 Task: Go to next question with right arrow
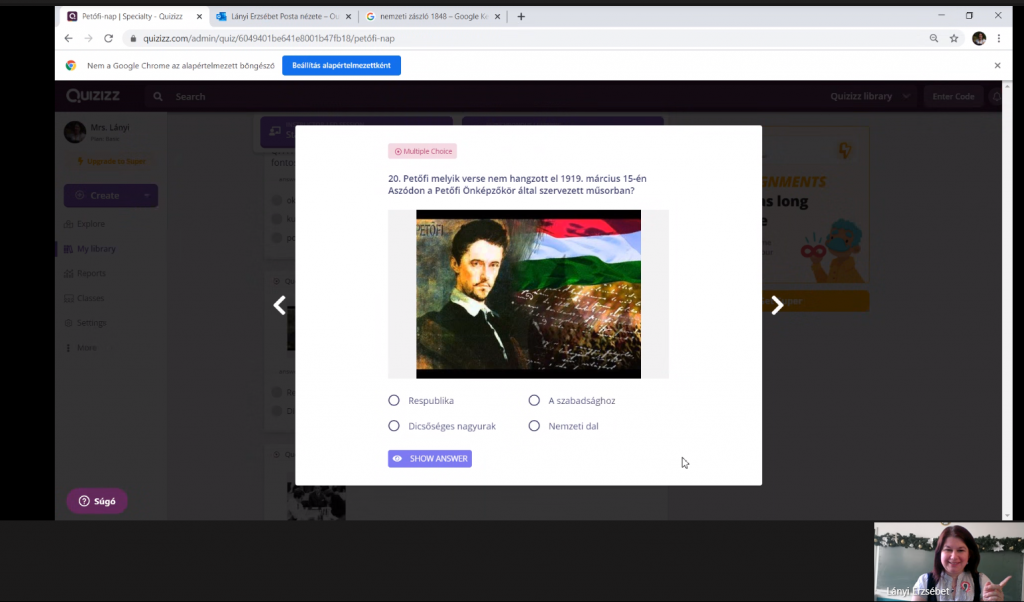(777, 305)
